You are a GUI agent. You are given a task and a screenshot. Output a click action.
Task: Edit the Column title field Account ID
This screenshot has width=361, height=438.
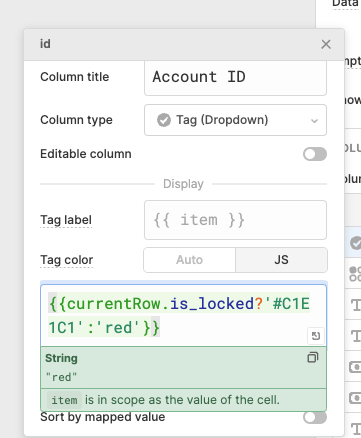[x=235, y=78]
